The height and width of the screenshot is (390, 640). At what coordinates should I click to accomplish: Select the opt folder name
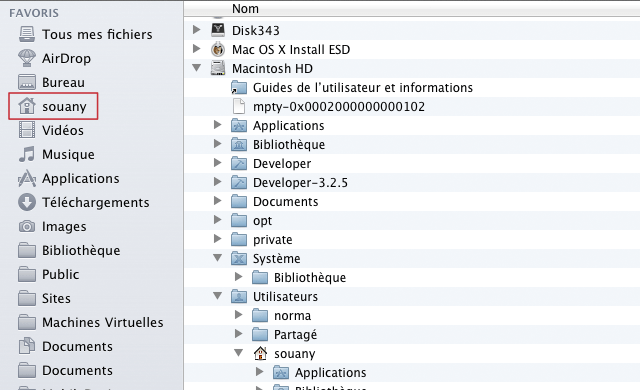(x=262, y=221)
